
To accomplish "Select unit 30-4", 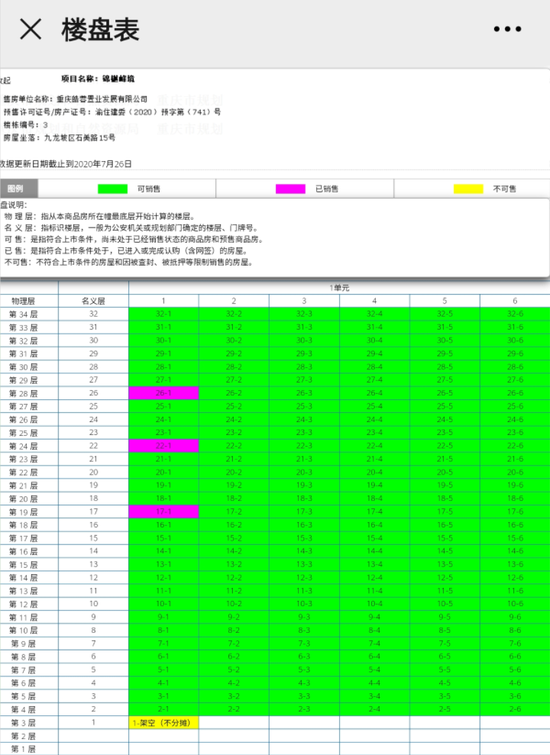I will [x=375, y=340].
